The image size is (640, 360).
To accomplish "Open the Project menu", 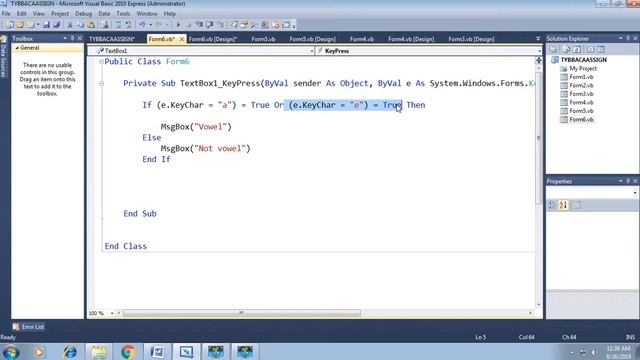I will pos(60,14).
